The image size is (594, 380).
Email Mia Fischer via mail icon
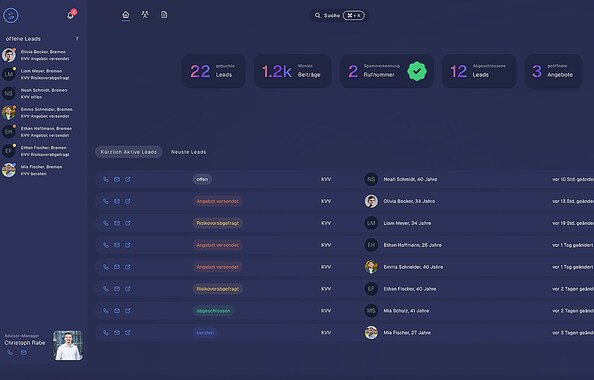117,333
